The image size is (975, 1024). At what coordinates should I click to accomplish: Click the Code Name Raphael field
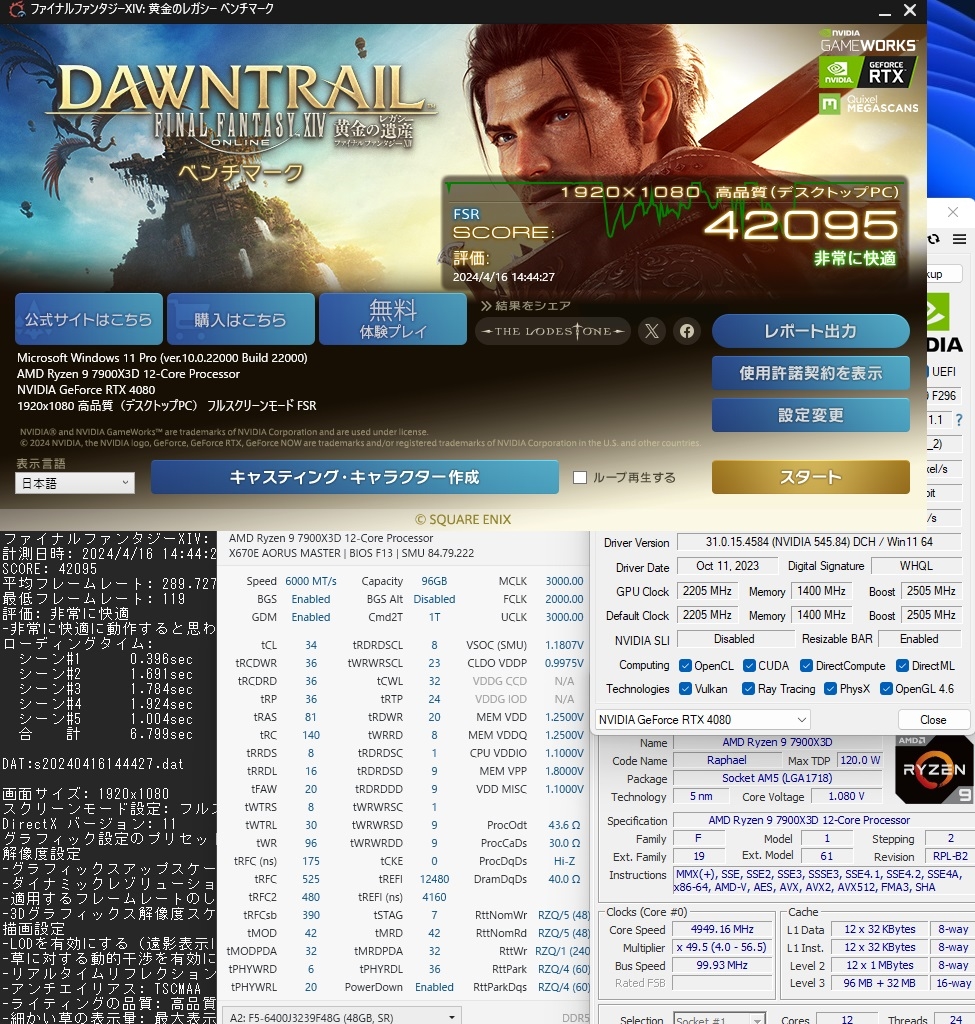[726, 760]
